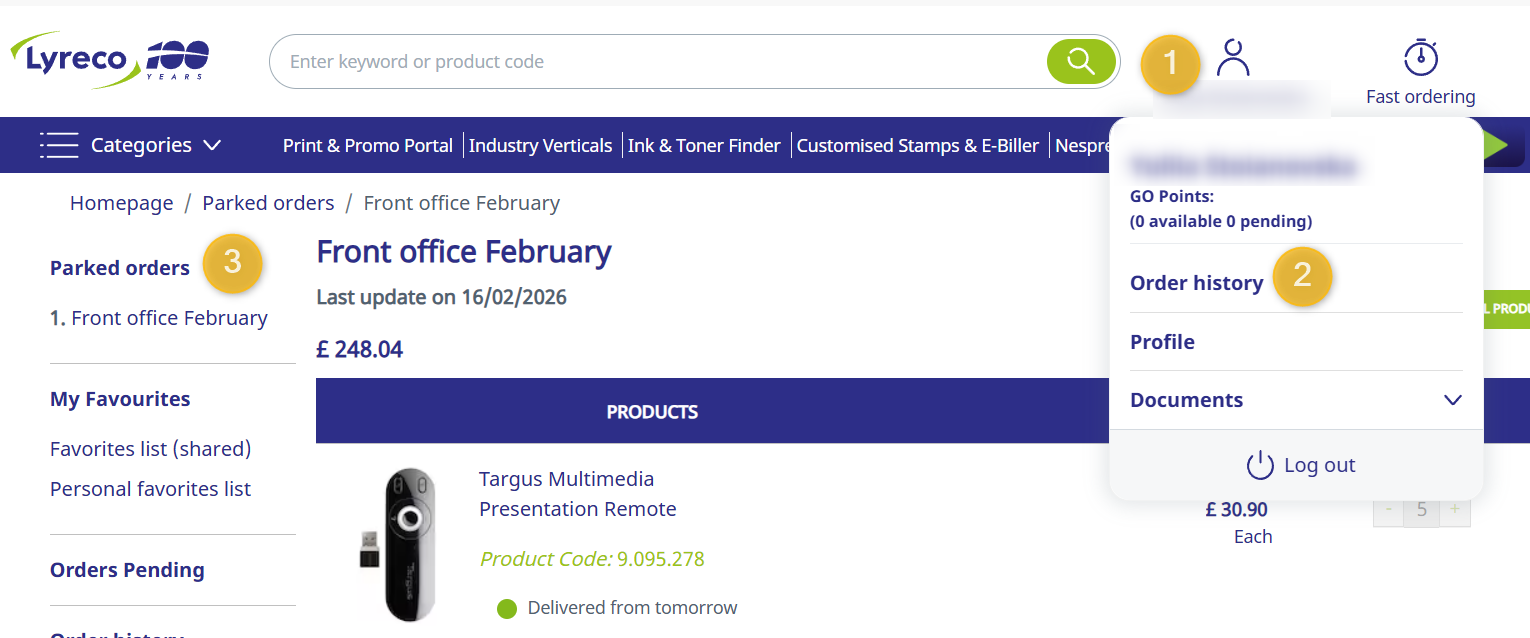This screenshot has width=1530, height=638.
Task: Expand the Documents chevron in account menu
Action: [1453, 400]
